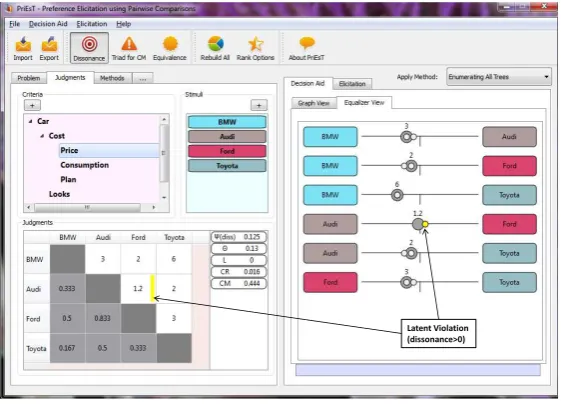561x404 pixels.
Task: Click the CR 0.016 indicator
Action: coord(239,272)
